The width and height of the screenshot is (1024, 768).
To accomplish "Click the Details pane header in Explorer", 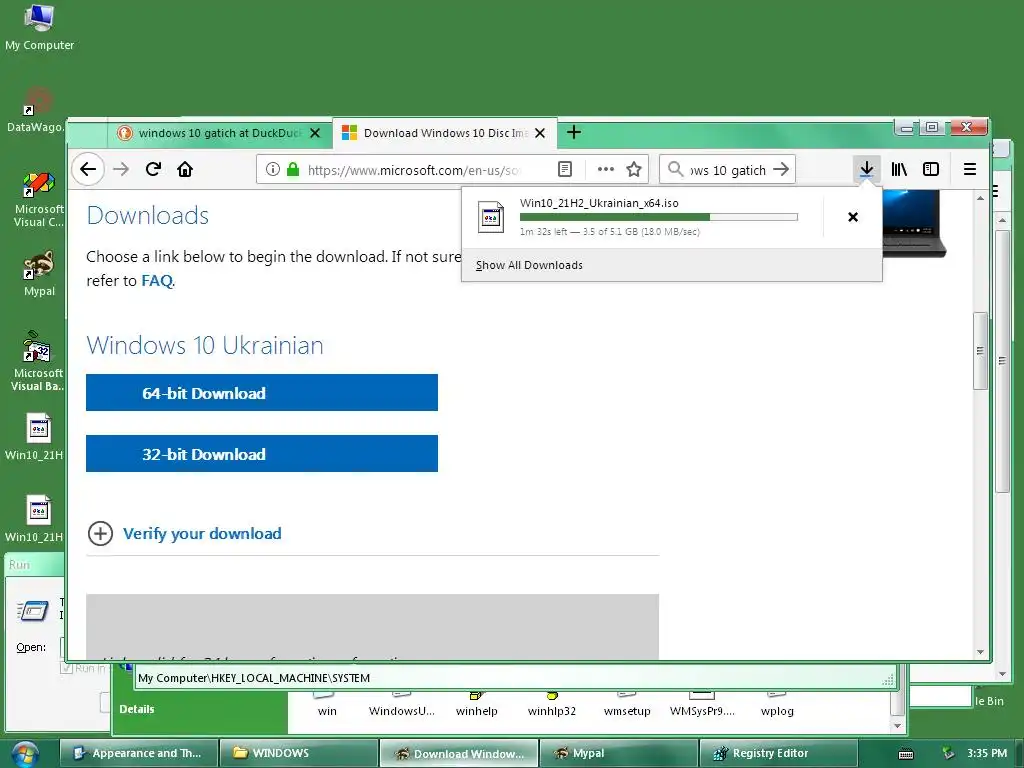I will [x=136, y=709].
